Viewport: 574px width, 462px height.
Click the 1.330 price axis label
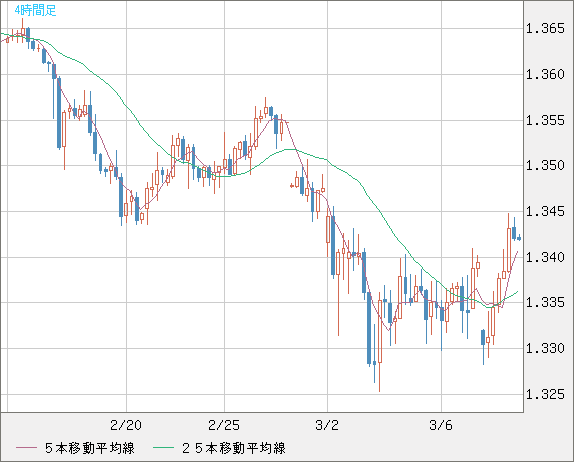[x=545, y=348]
